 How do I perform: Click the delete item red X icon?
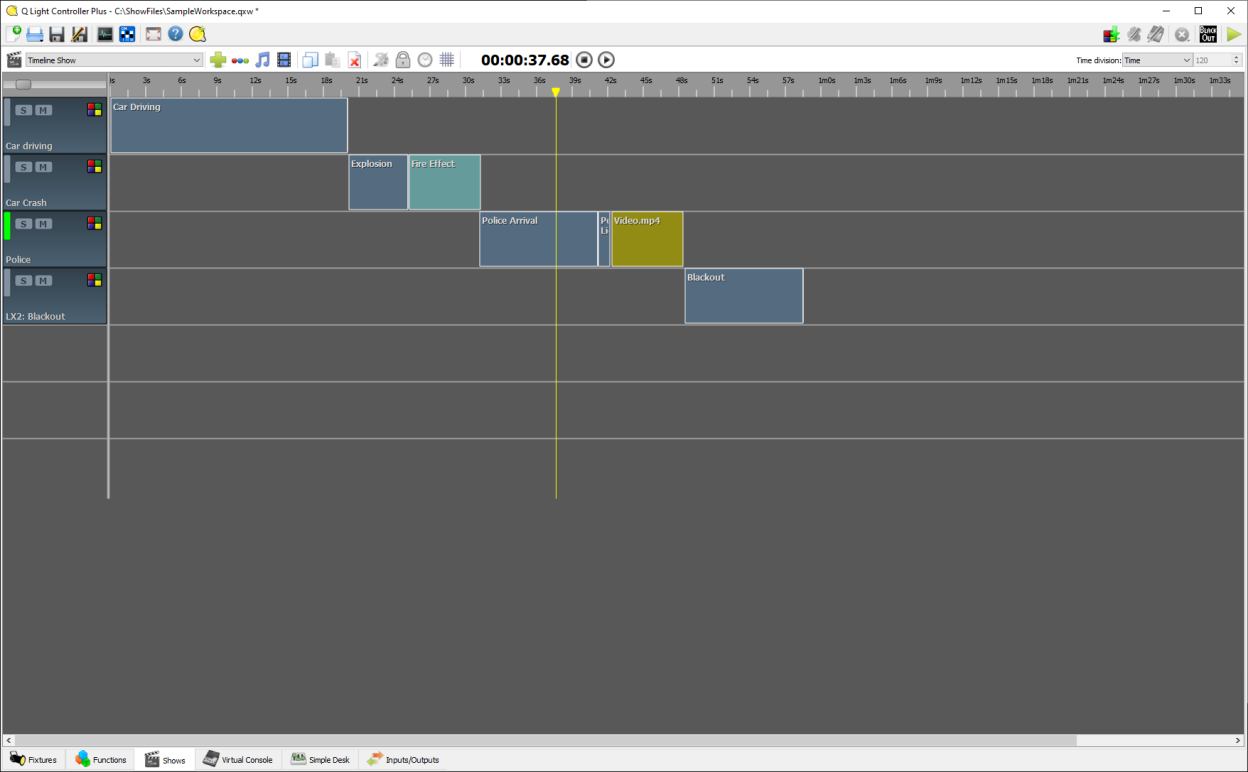pyautogui.click(x=354, y=60)
